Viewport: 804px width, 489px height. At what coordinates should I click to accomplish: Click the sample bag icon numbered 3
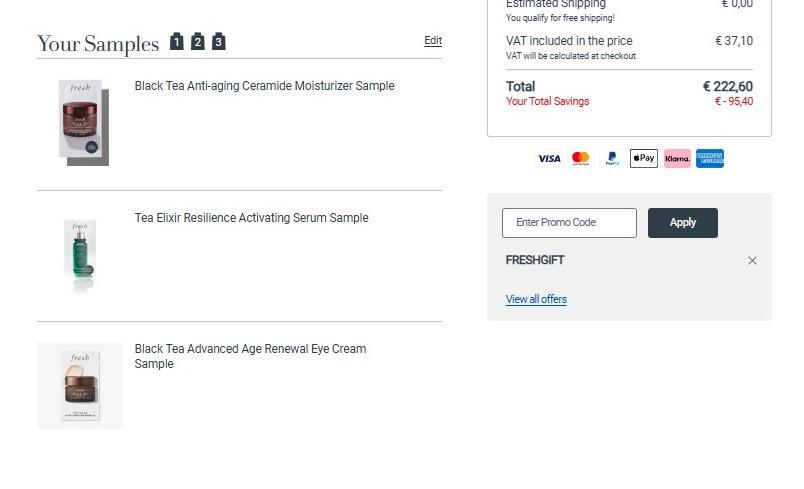pyautogui.click(x=219, y=41)
